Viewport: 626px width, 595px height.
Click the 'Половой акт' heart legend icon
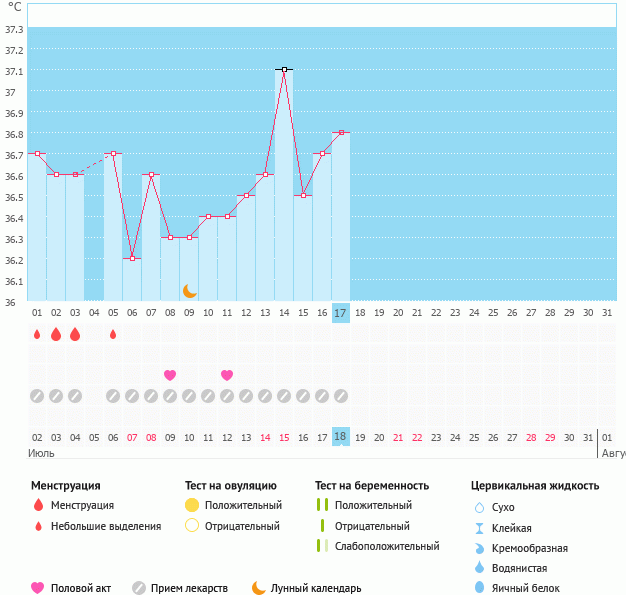point(38,588)
